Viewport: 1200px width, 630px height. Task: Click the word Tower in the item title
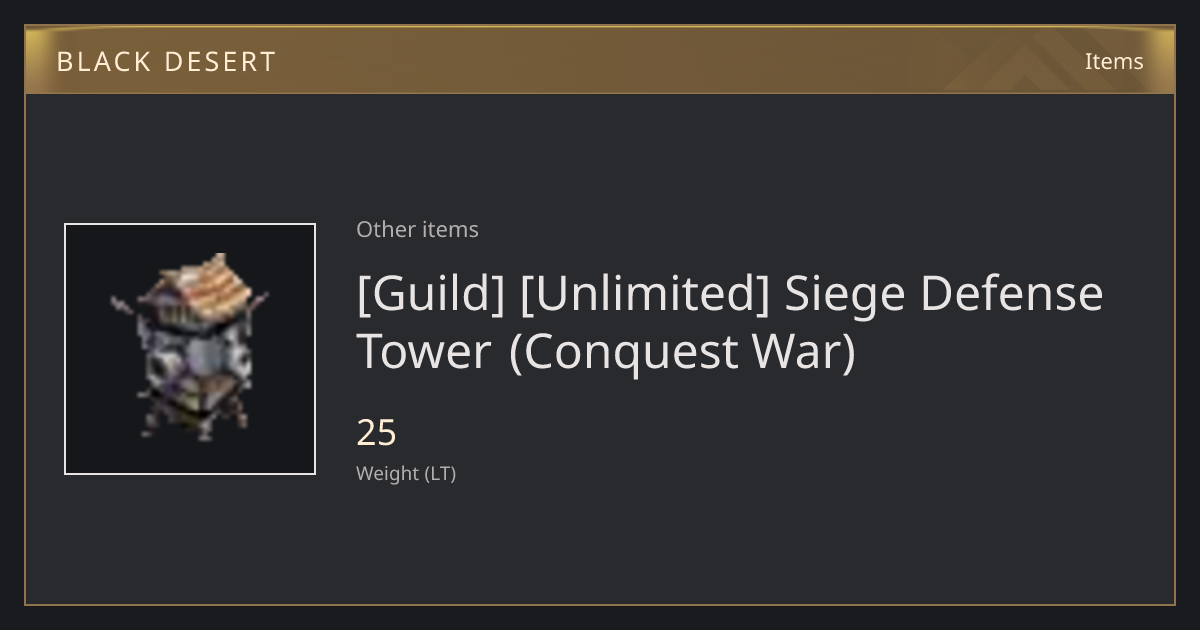tap(424, 352)
